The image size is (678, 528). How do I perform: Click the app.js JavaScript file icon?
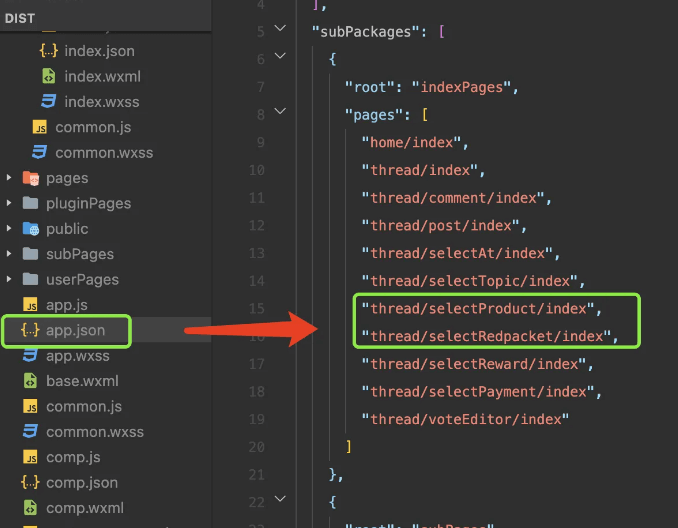tap(30, 305)
